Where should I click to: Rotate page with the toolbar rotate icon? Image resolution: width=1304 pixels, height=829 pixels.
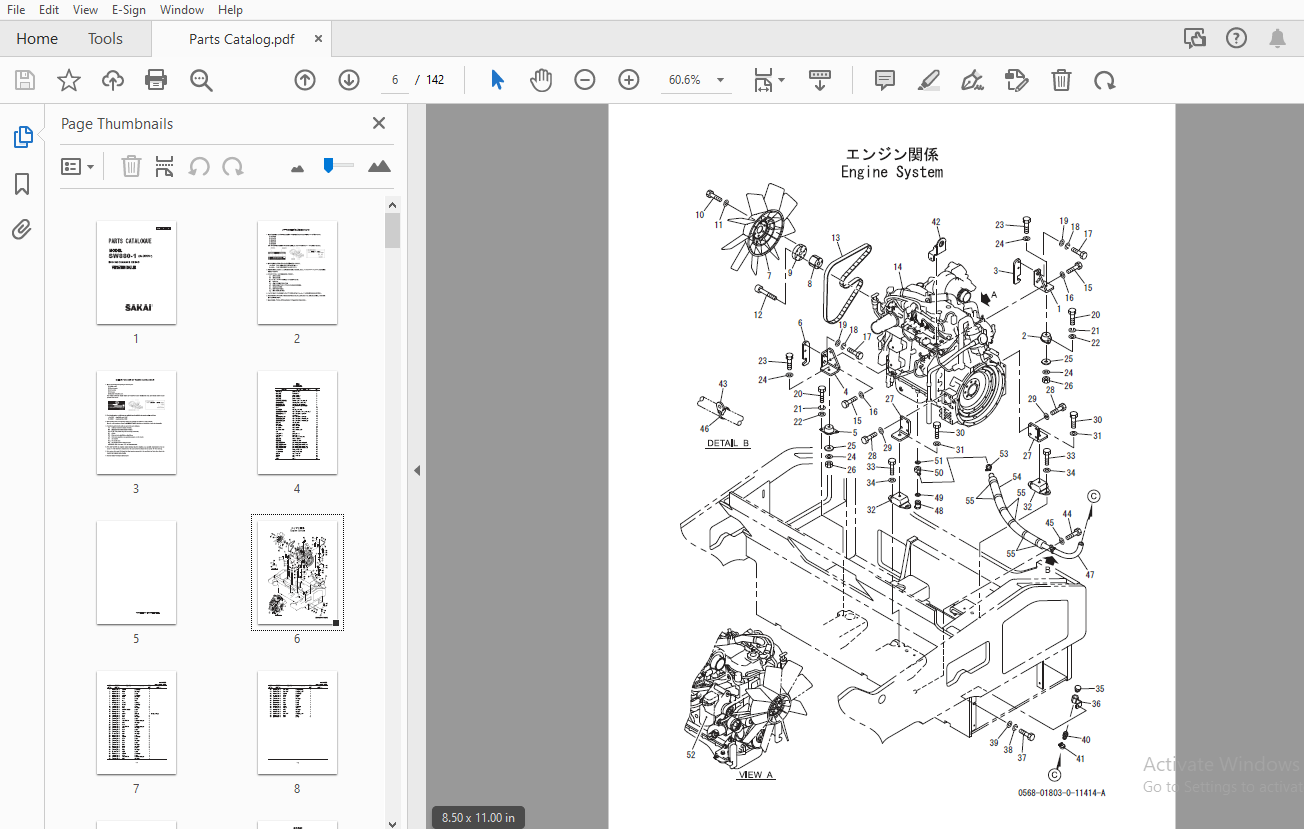click(x=1105, y=80)
